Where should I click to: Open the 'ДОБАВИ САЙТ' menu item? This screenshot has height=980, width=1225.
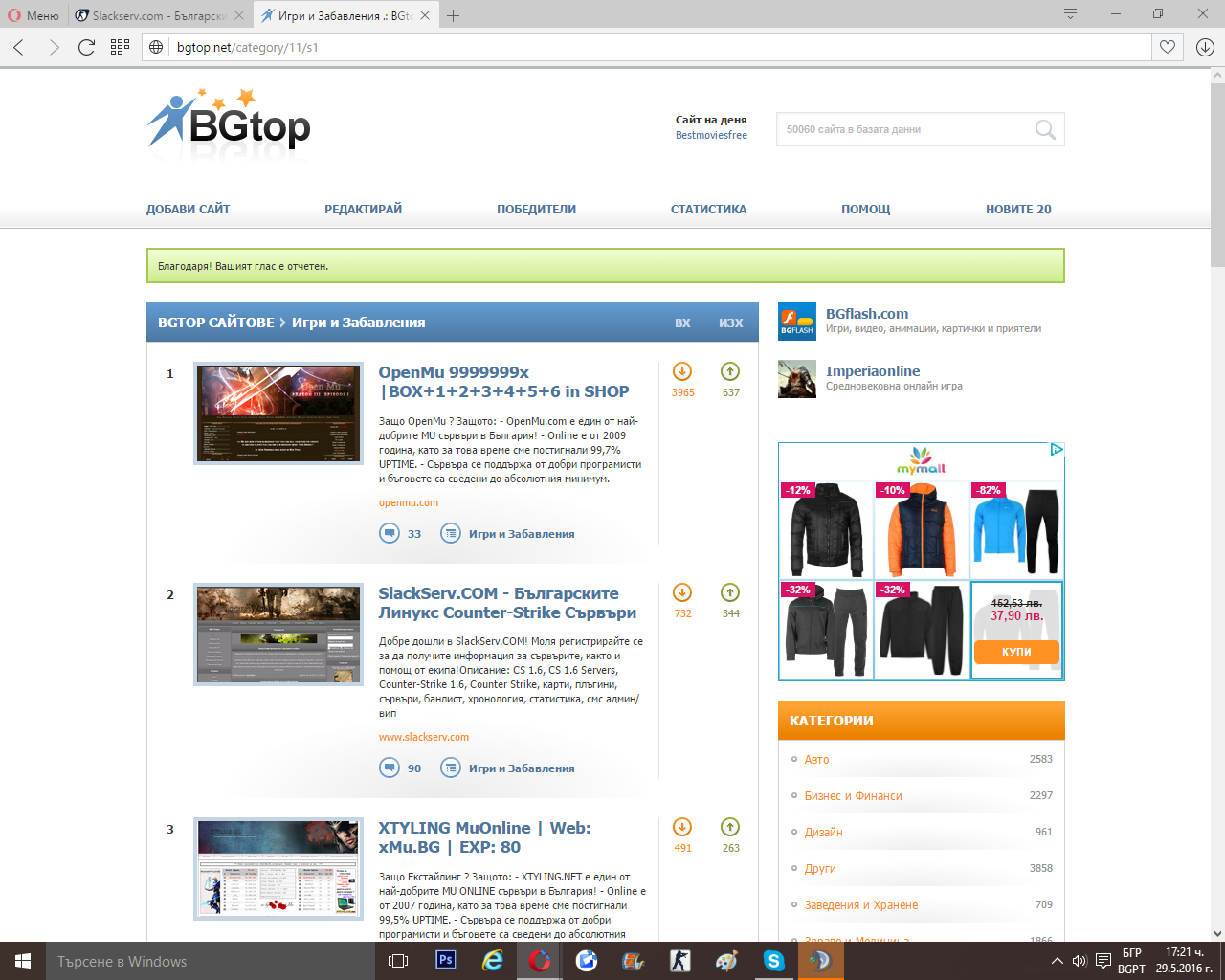pos(189,209)
